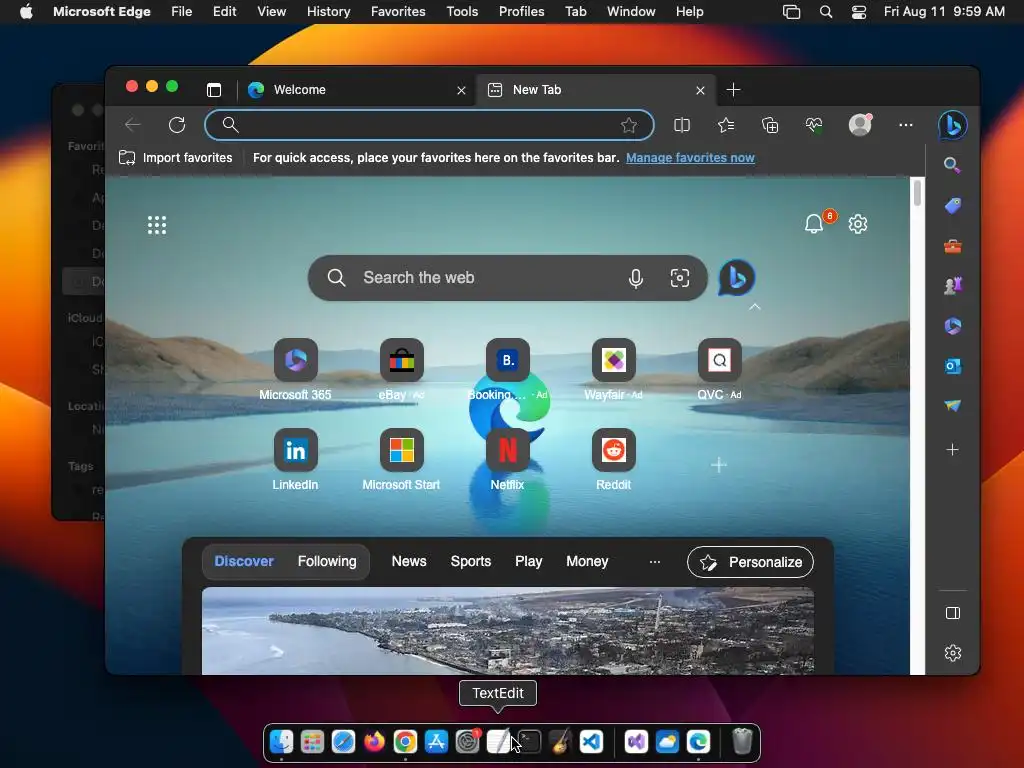
Task: Open Bing chat bubble beside search box
Action: pos(737,278)
